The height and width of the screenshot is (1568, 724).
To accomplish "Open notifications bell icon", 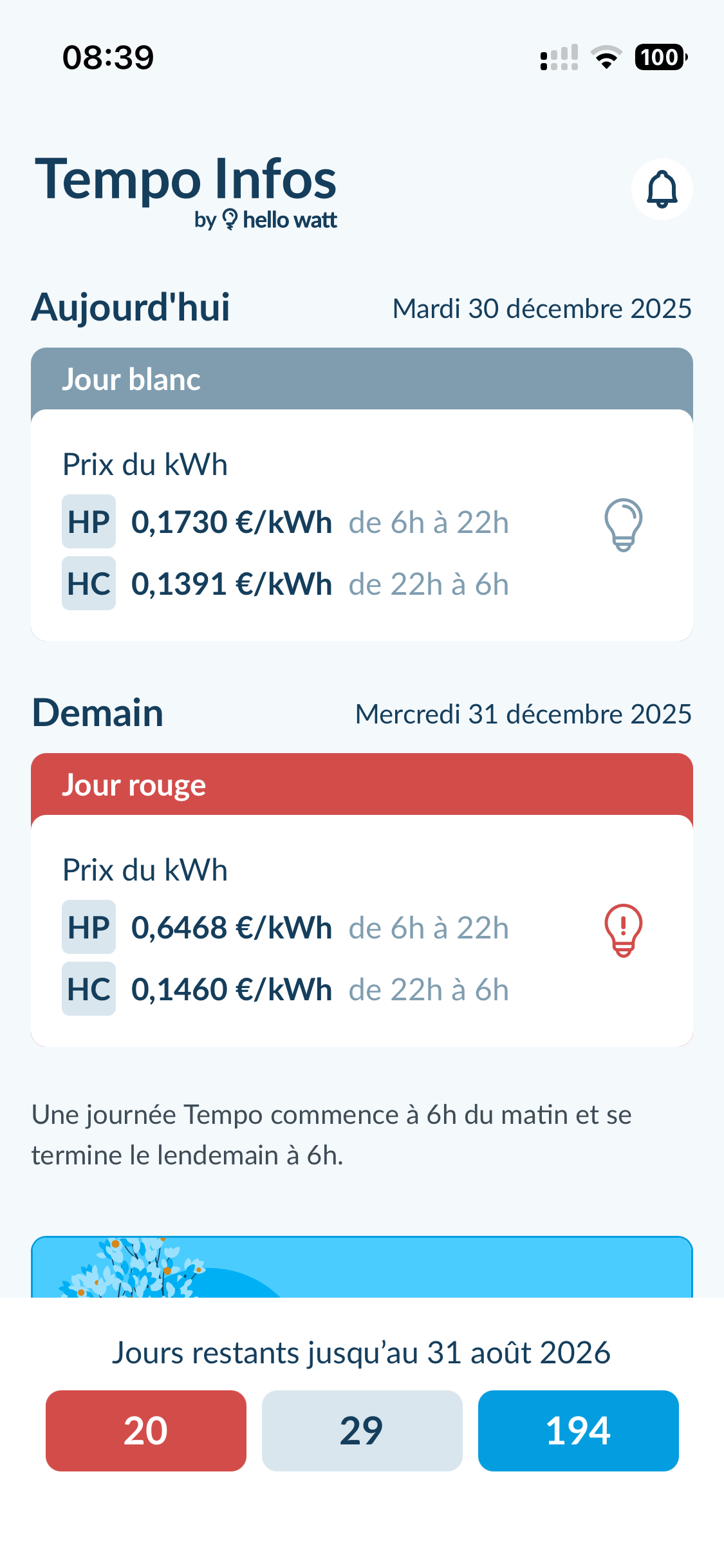I will (662, 189).
